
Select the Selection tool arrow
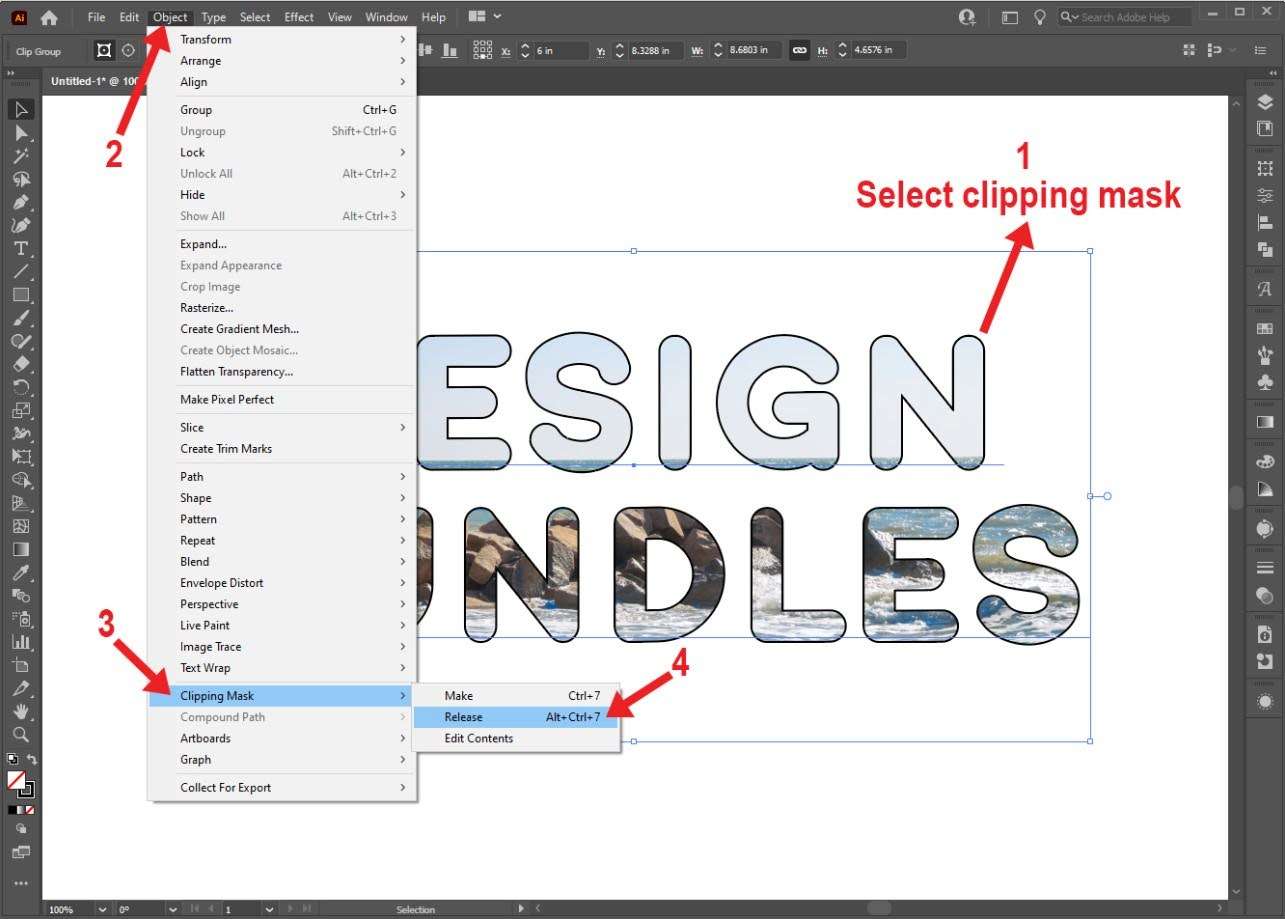(21, 109)
